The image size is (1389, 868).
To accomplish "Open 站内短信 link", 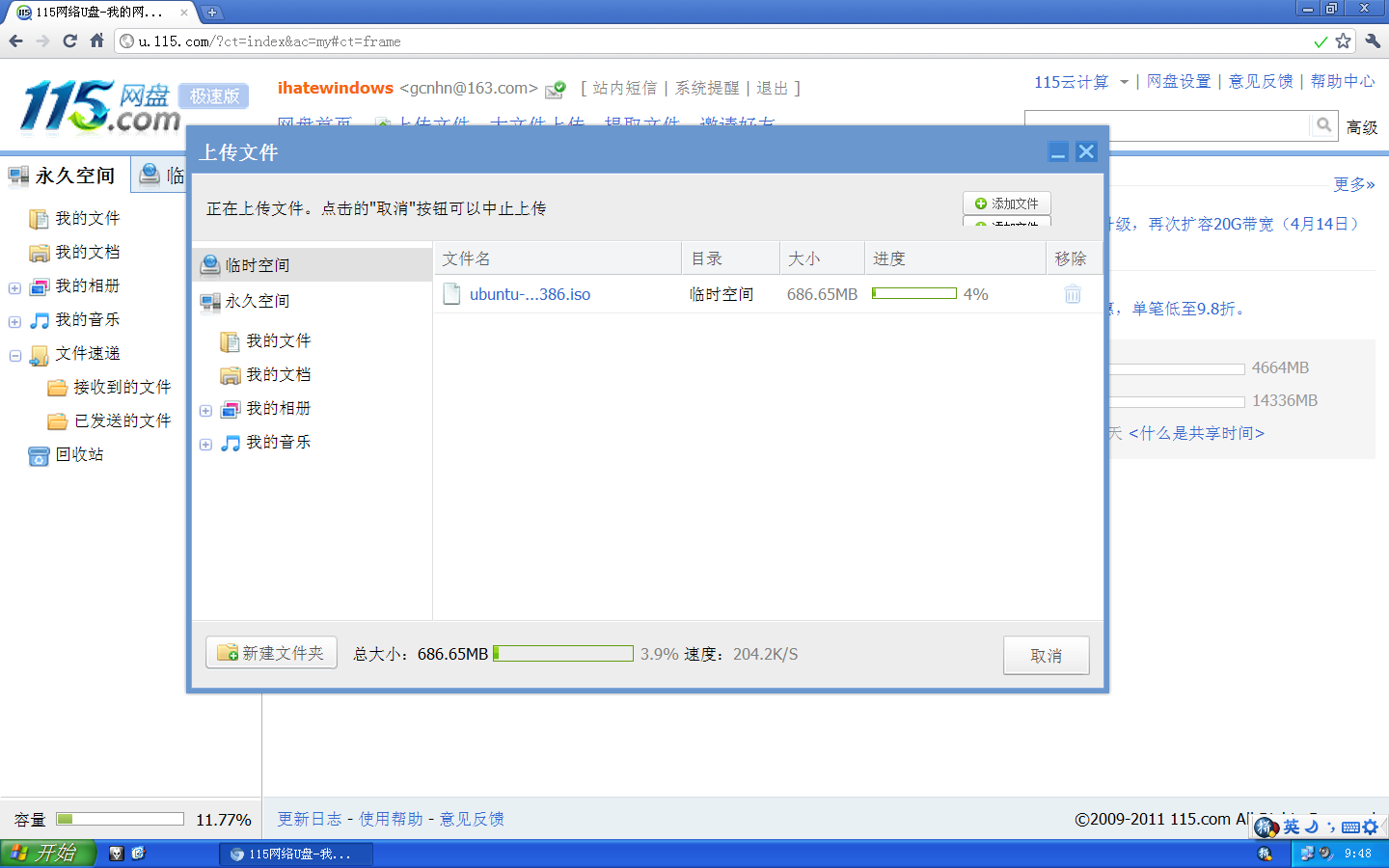I will pyautogui.click(x=624, y=88).
